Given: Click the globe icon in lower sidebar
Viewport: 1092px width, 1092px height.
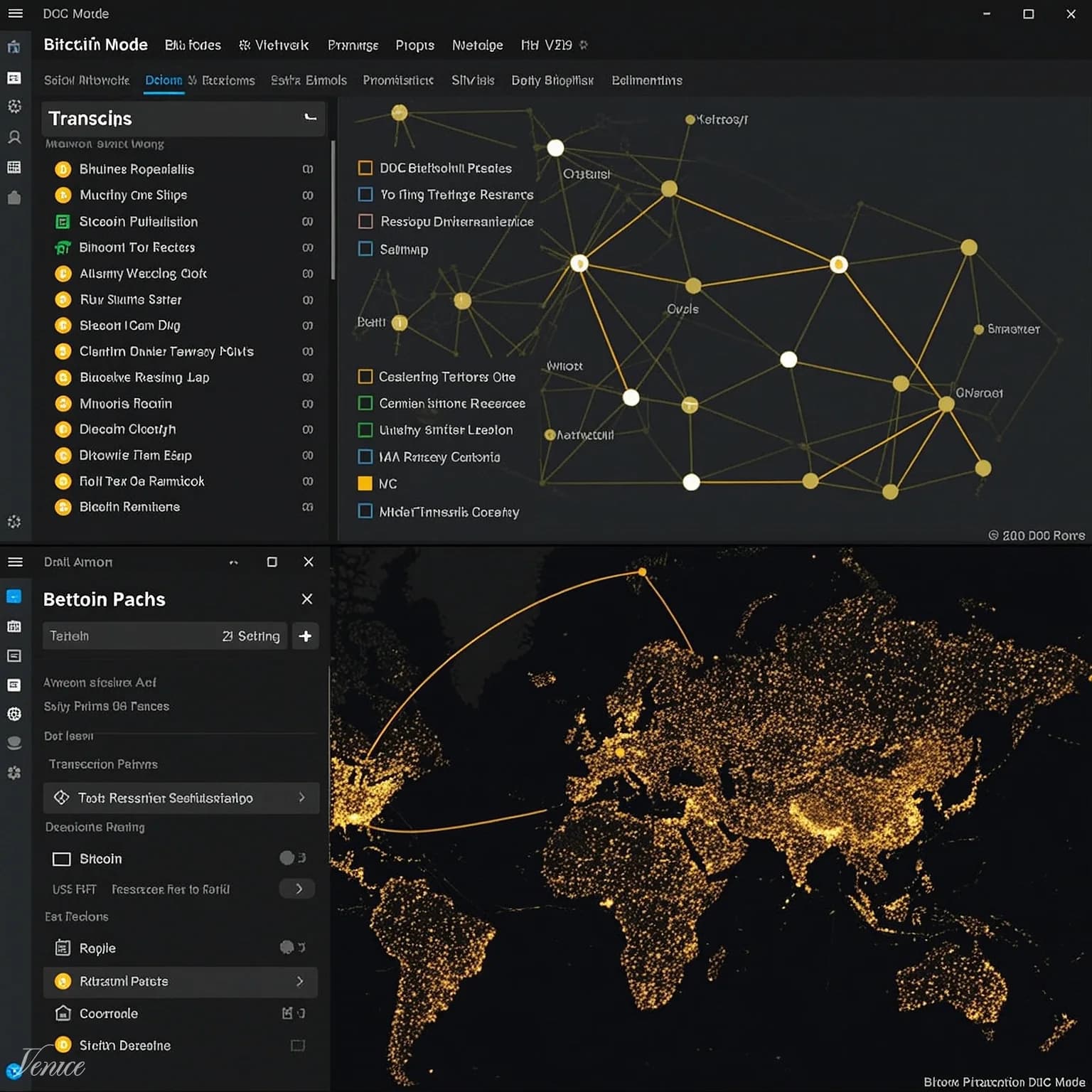Looking at the screenshot, I should (14, 714).
